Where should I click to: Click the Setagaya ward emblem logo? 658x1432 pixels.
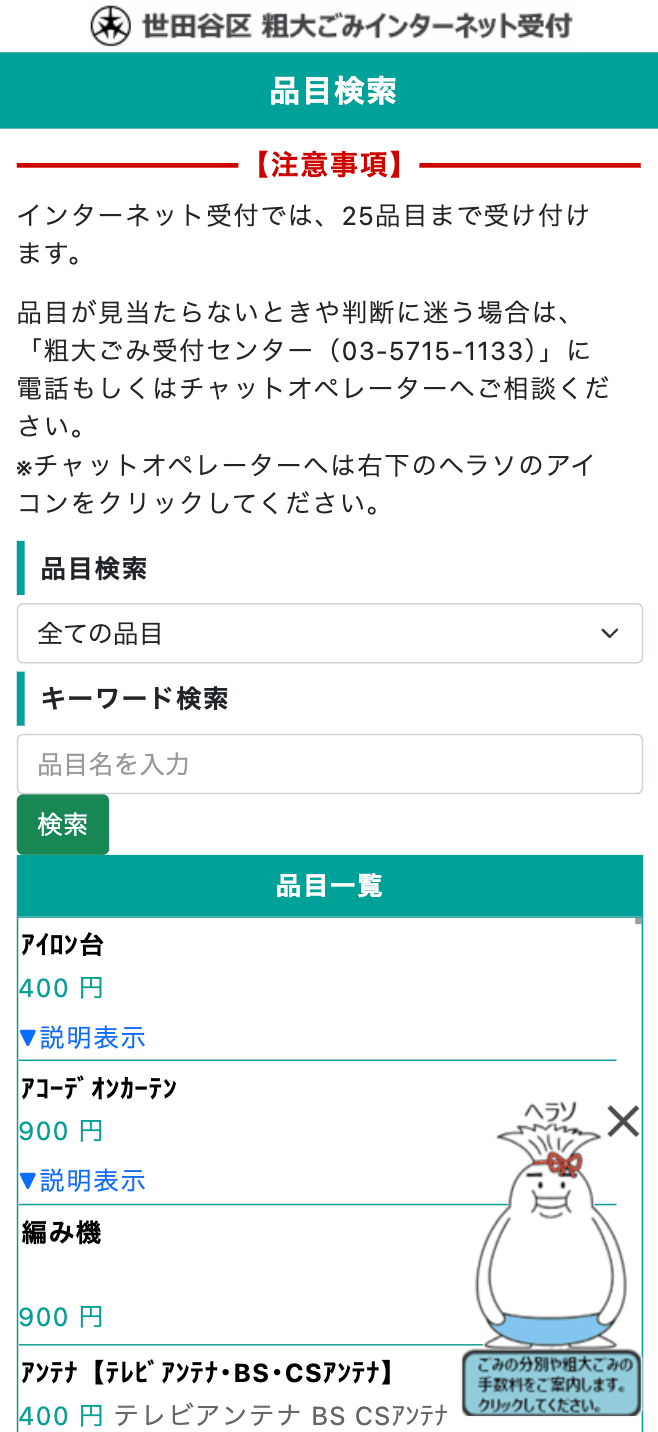tap(111, 26)
